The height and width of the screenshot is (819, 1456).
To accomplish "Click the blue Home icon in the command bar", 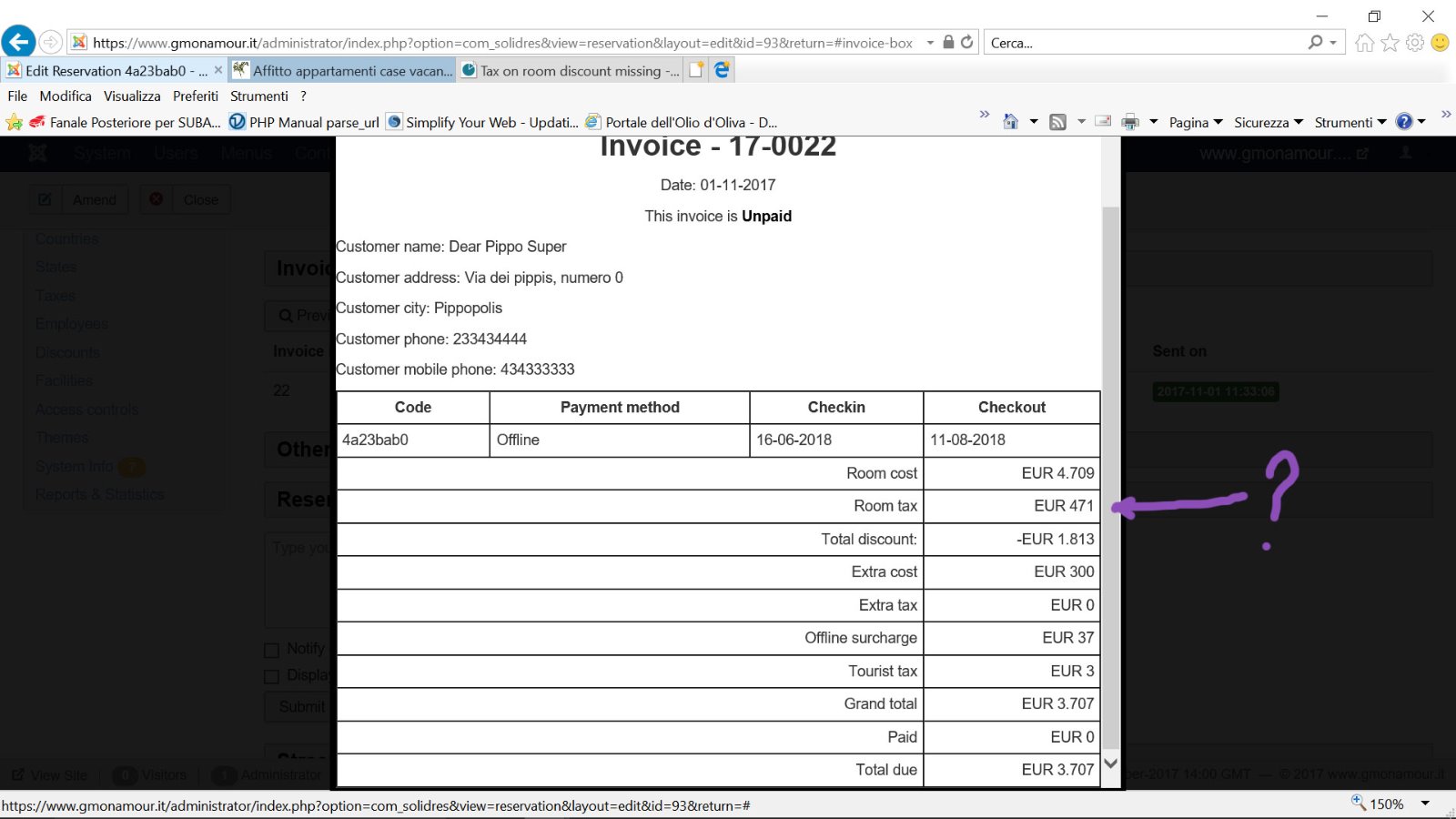I will pyautogui.click(x=1010, y=122).
